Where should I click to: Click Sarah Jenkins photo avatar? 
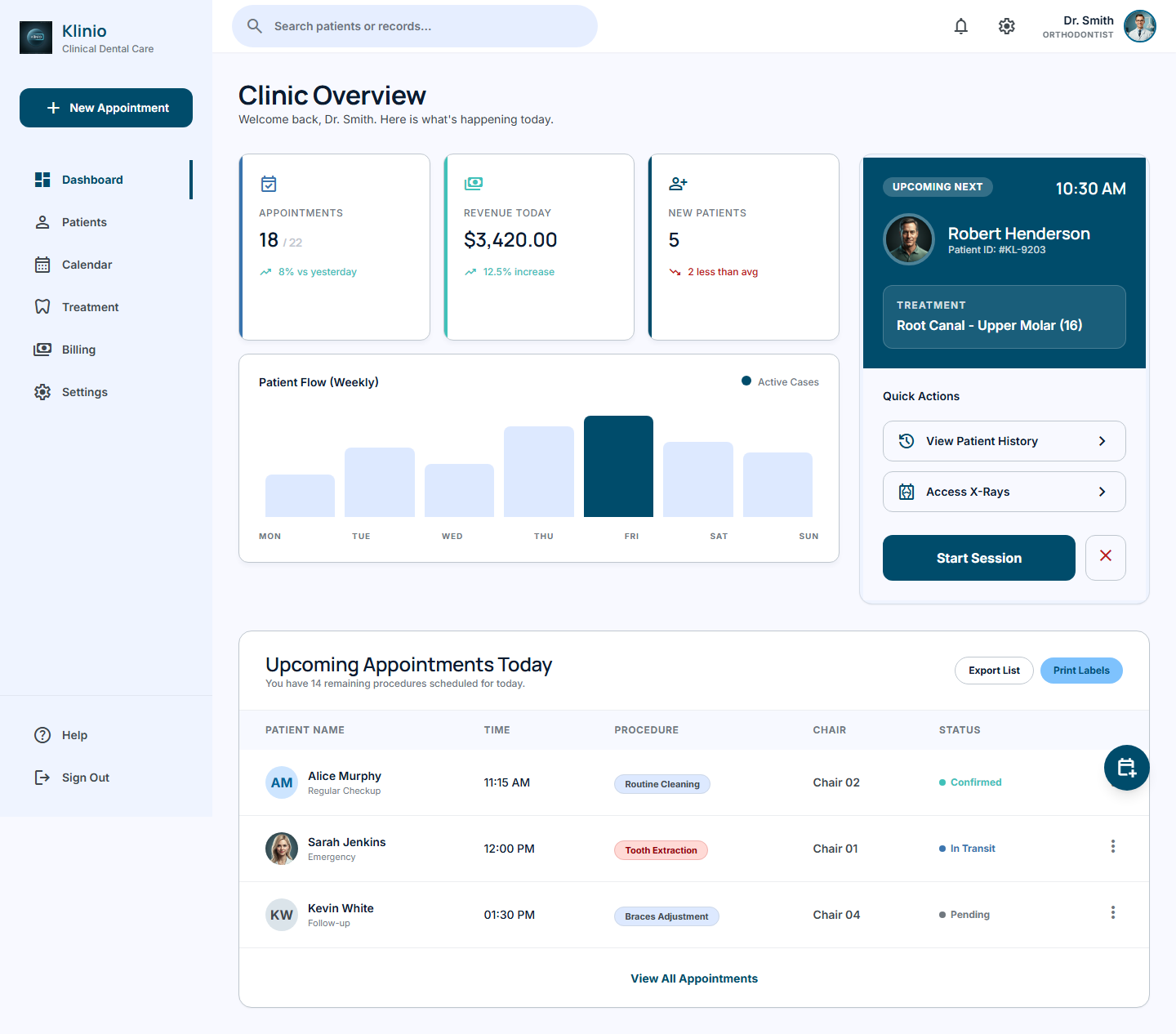click(282, 849)
